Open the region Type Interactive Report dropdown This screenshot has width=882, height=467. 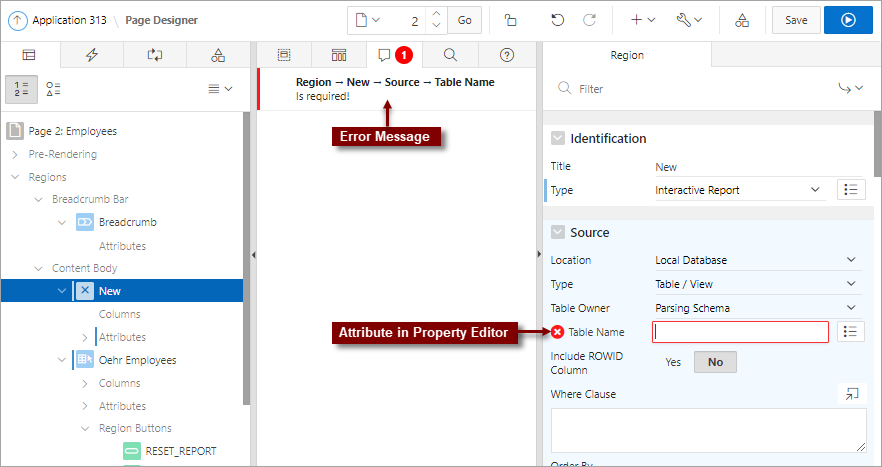pyautogui.click(x=740, y=190)
